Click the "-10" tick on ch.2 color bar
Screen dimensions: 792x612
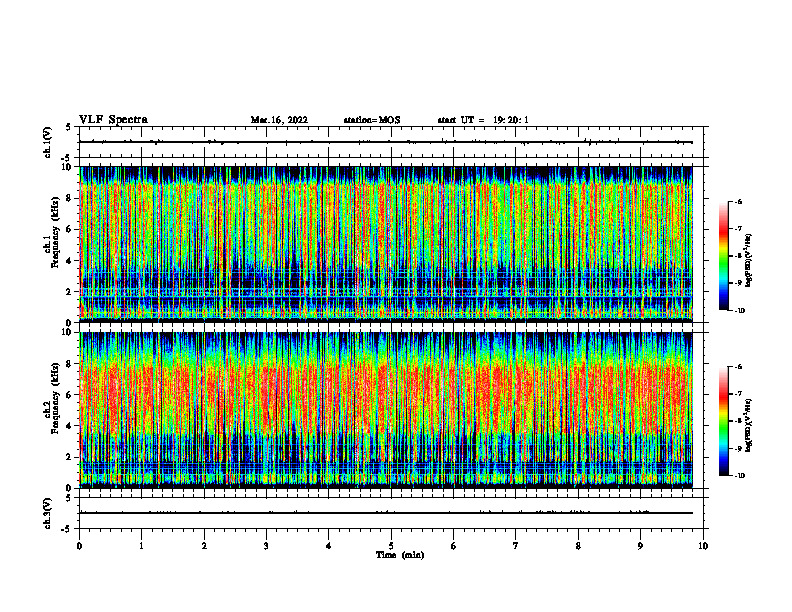click(x=739, y=475)
